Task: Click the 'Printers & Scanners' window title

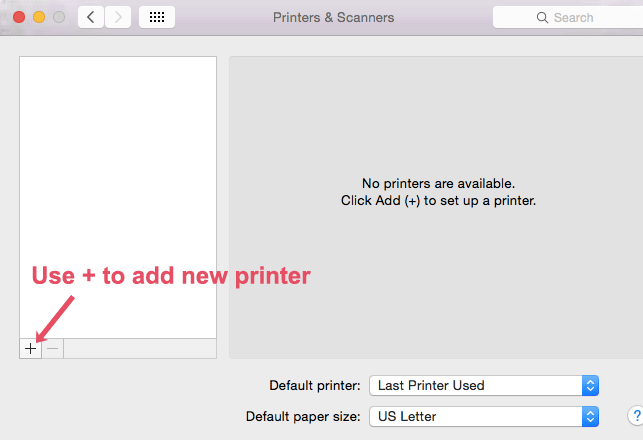Action: point(333,18)
